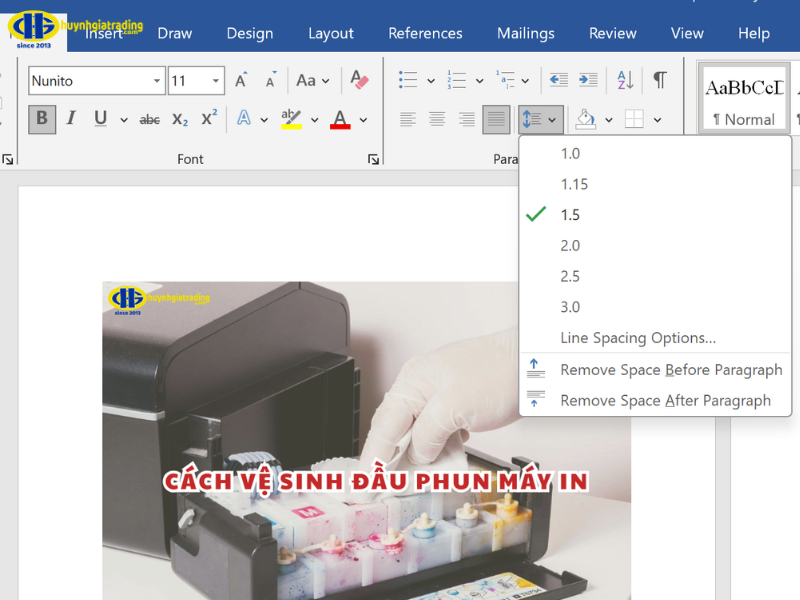Select the Subscript icon

click(x=182, y=119)
